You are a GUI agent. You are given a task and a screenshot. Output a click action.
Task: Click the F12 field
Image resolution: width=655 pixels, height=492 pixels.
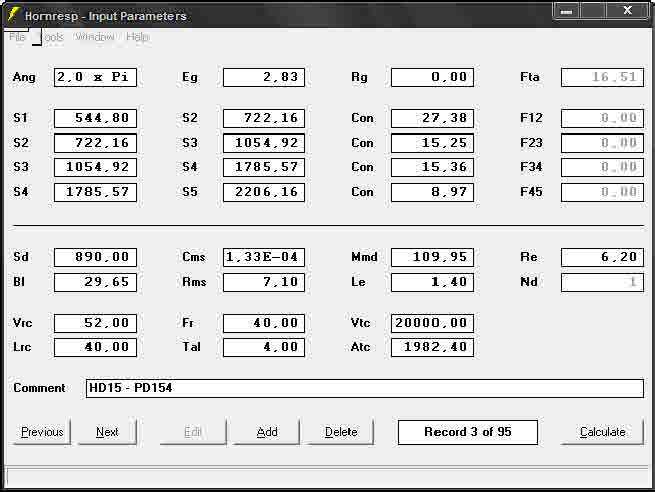point(602,118)
